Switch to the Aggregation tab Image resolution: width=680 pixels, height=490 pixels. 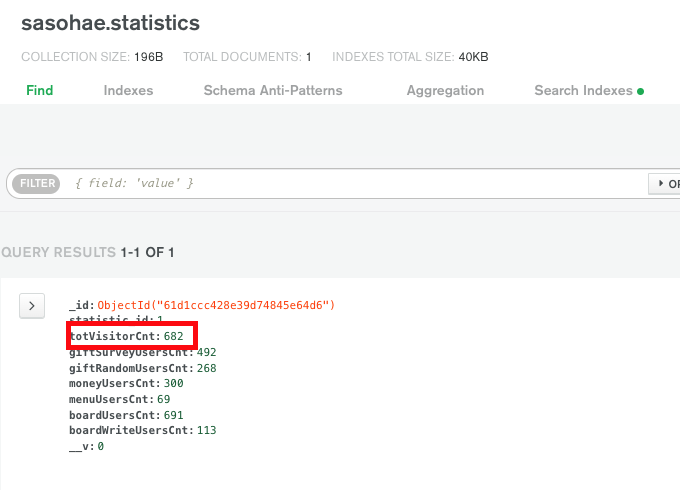coord(445,90)
